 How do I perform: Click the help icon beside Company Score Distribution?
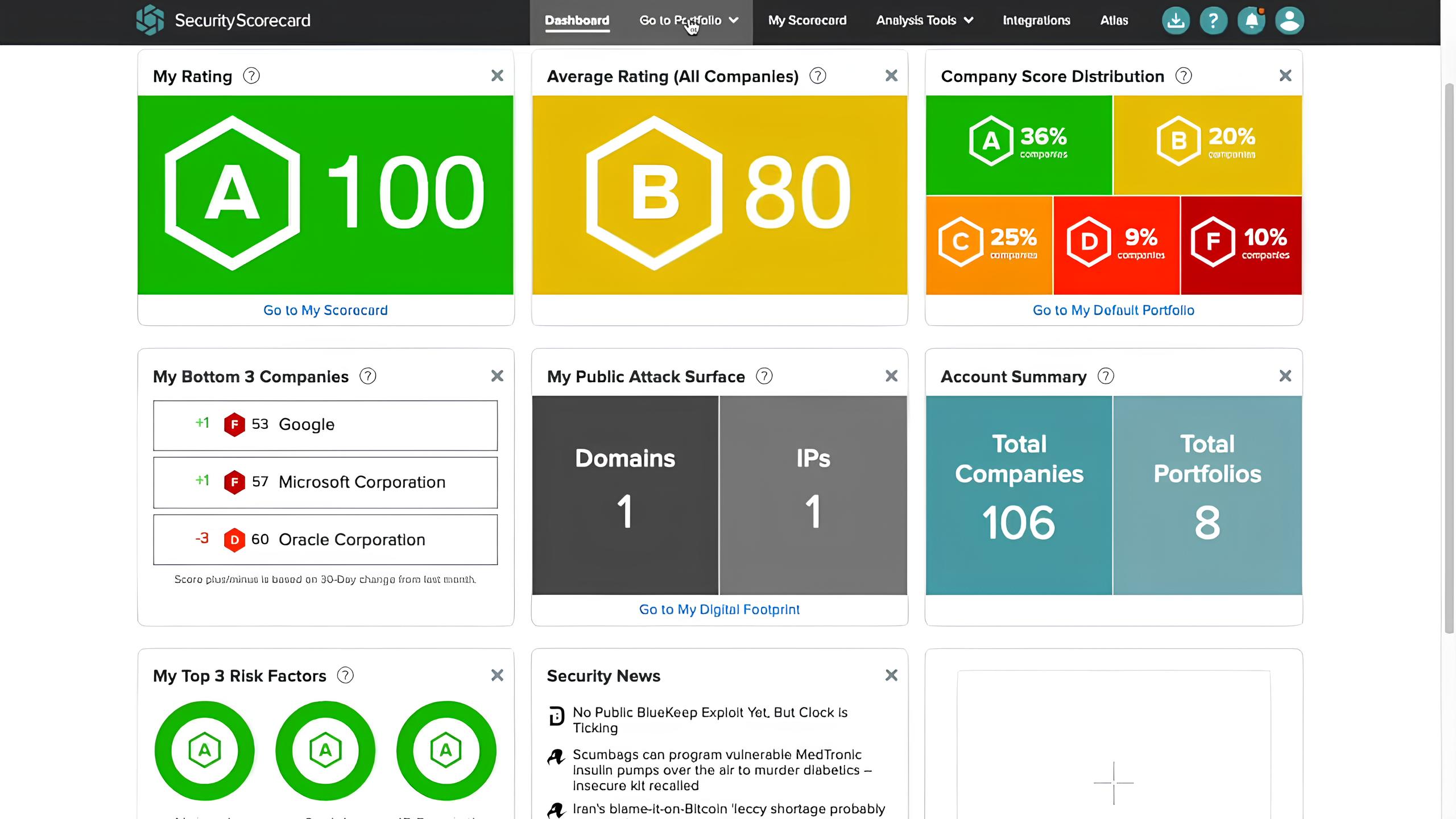pyautogui.click(x=1183, y=75)
